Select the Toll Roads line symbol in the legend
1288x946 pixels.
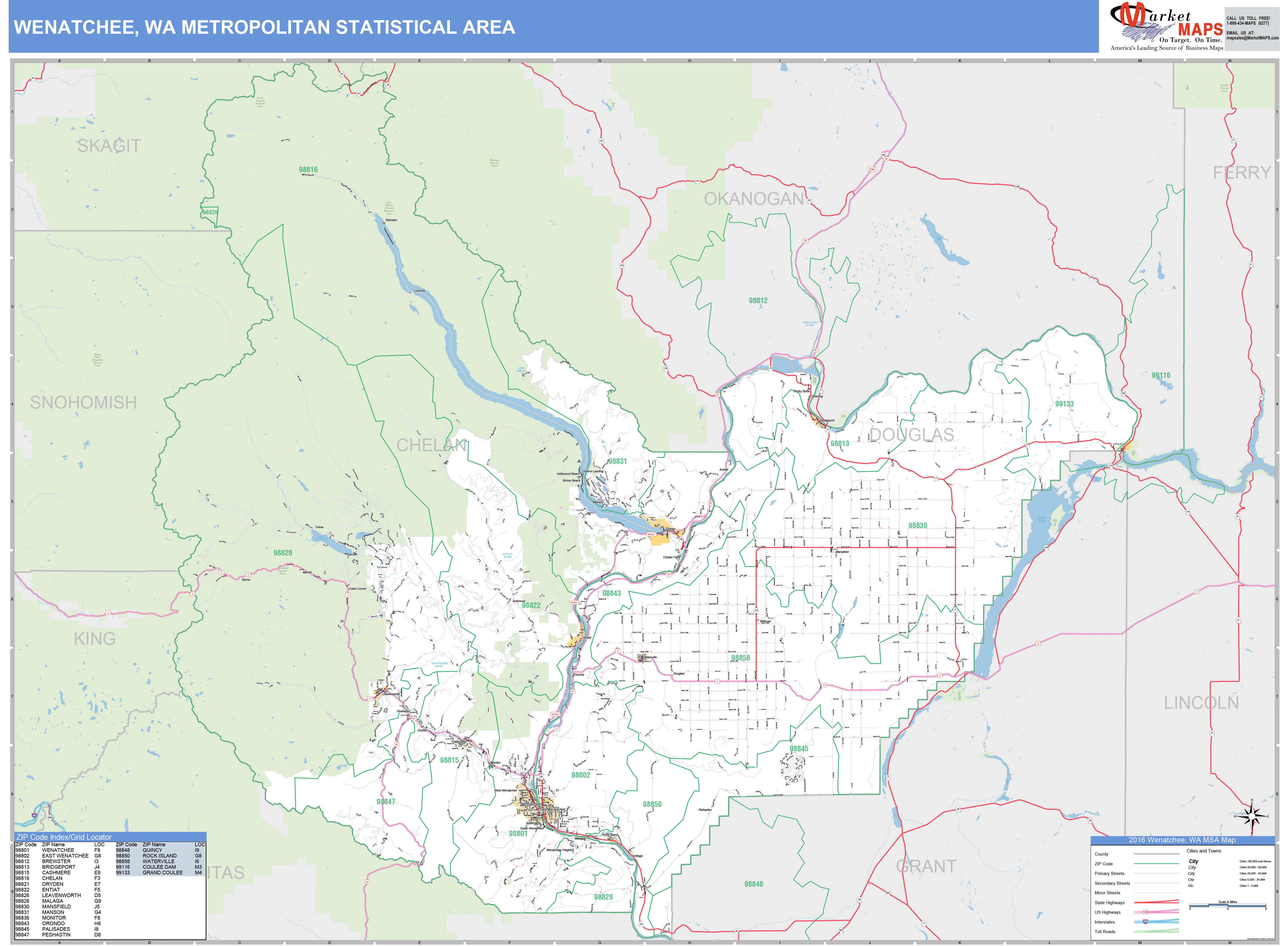1156,931
